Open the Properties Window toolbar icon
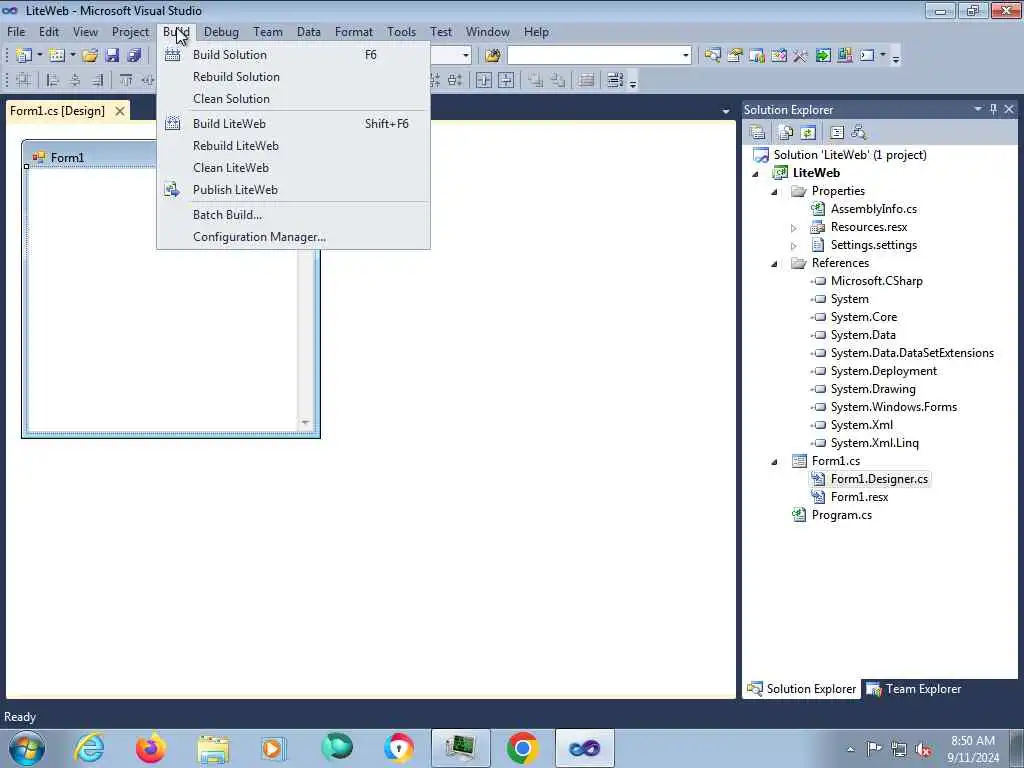 pyautogui.click(x=735, y=56)
